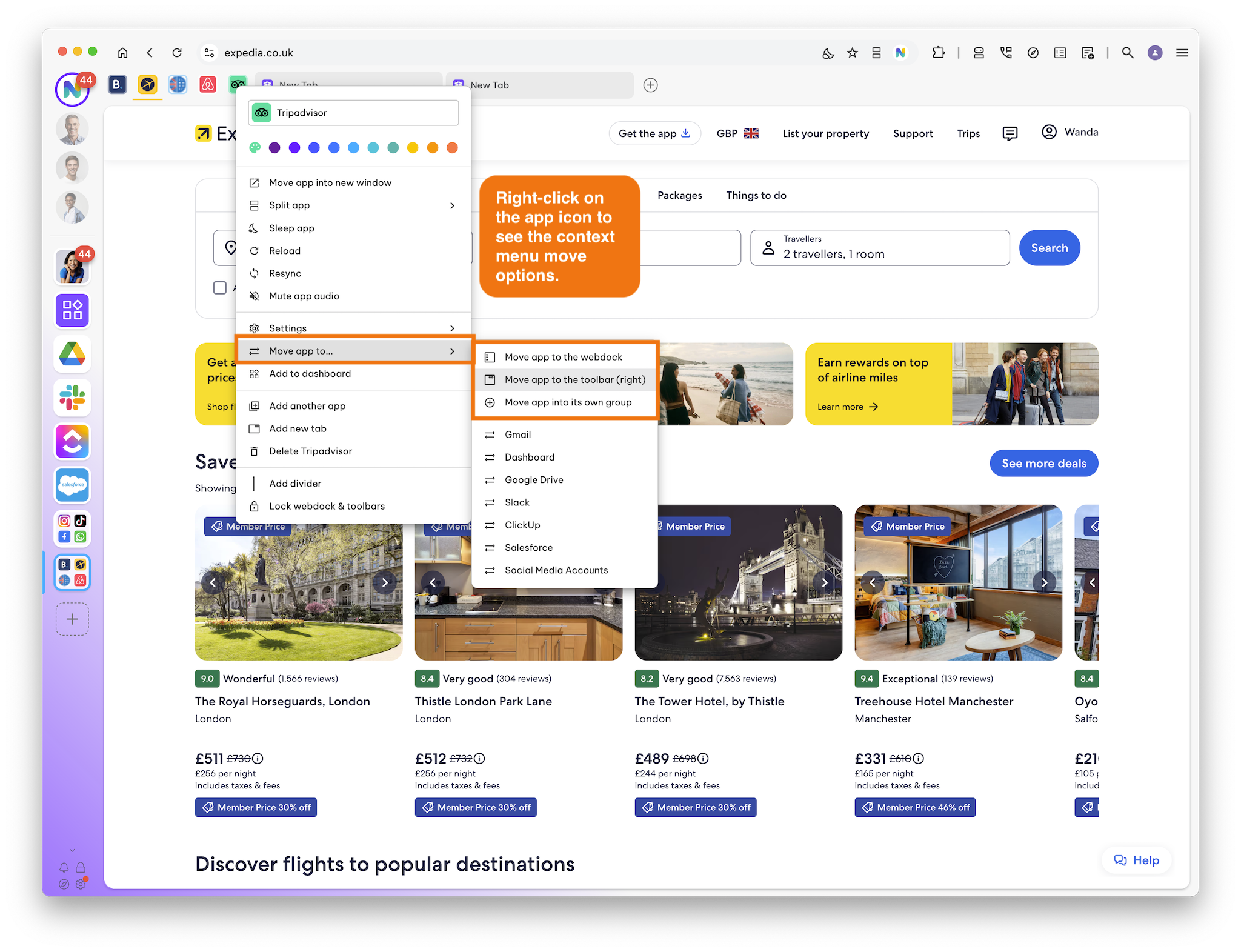
Task: Open Expedia messages chat icon
Action: tap(1010, 133)
